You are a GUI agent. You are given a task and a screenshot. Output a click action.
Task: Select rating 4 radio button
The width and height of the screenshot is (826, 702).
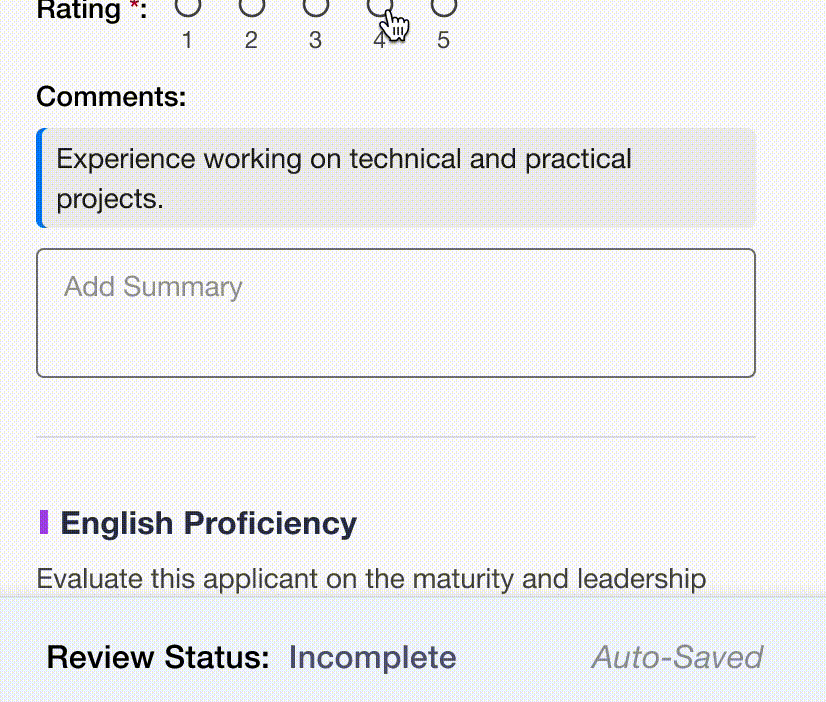pos(379,8)
